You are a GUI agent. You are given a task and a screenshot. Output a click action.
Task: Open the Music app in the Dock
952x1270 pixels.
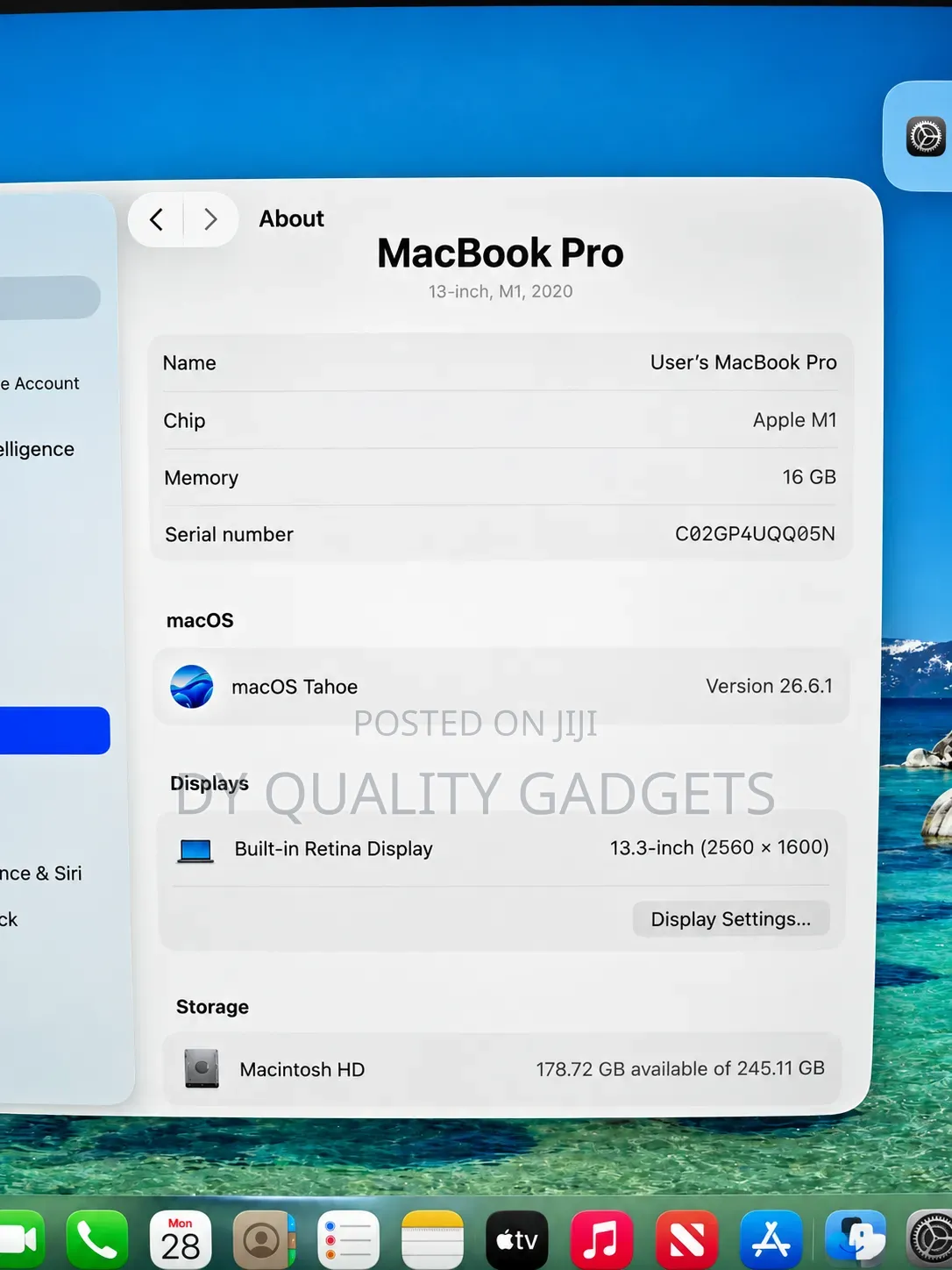[x=601, y=1240]
